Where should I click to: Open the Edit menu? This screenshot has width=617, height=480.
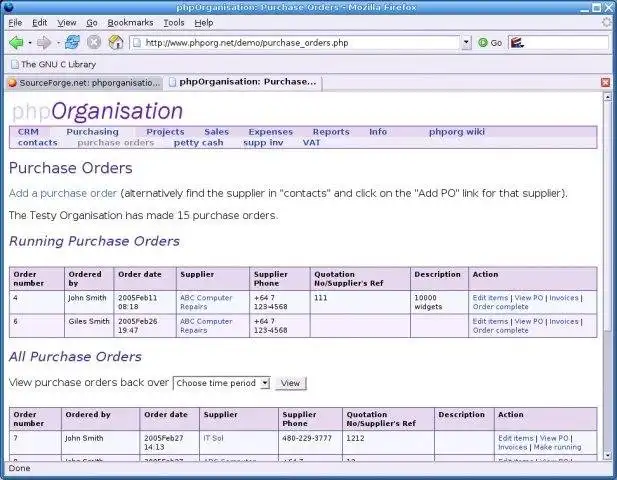(x=40, y=23)
